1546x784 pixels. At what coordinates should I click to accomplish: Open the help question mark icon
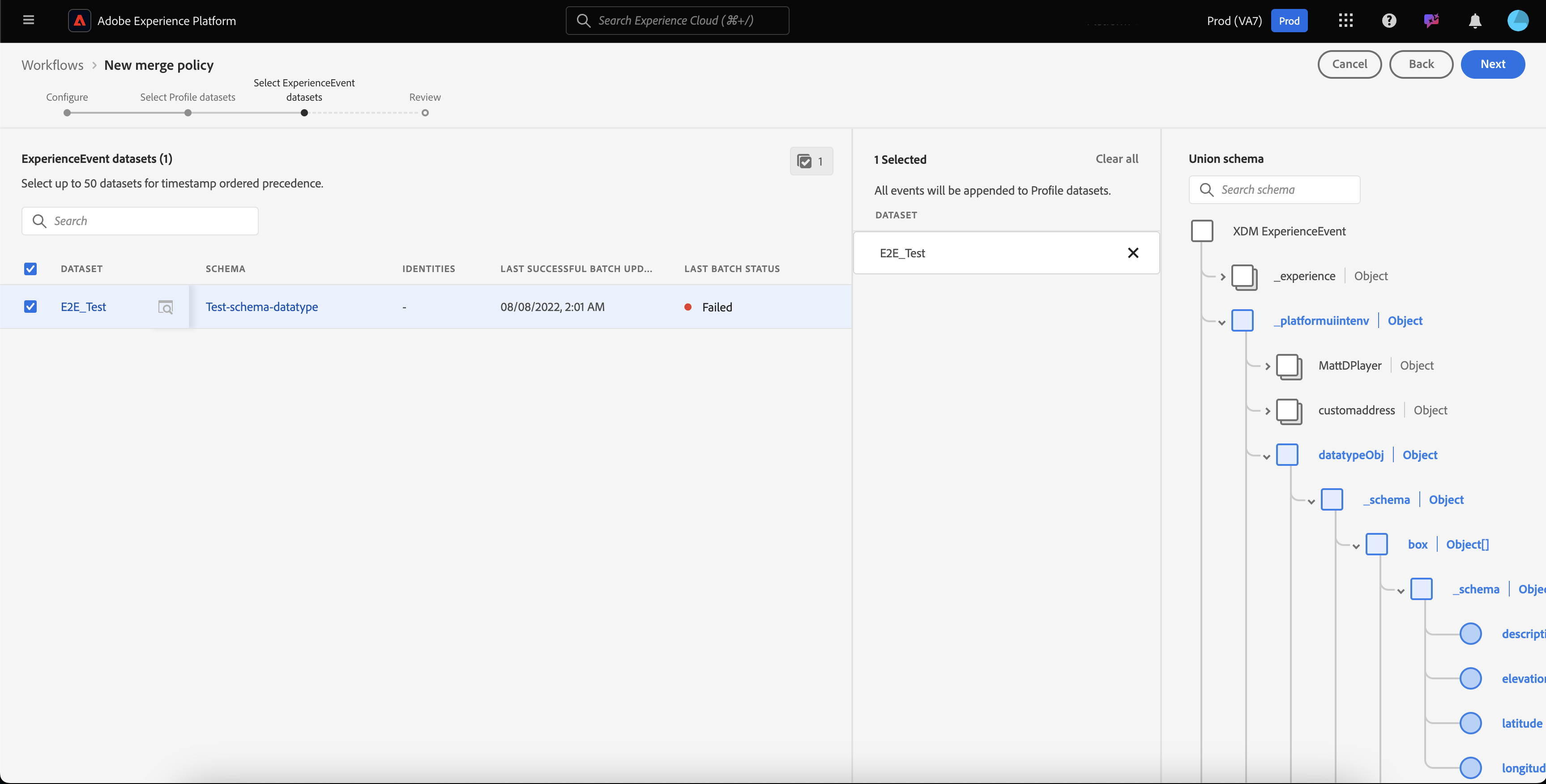[x=1389, y=21]
